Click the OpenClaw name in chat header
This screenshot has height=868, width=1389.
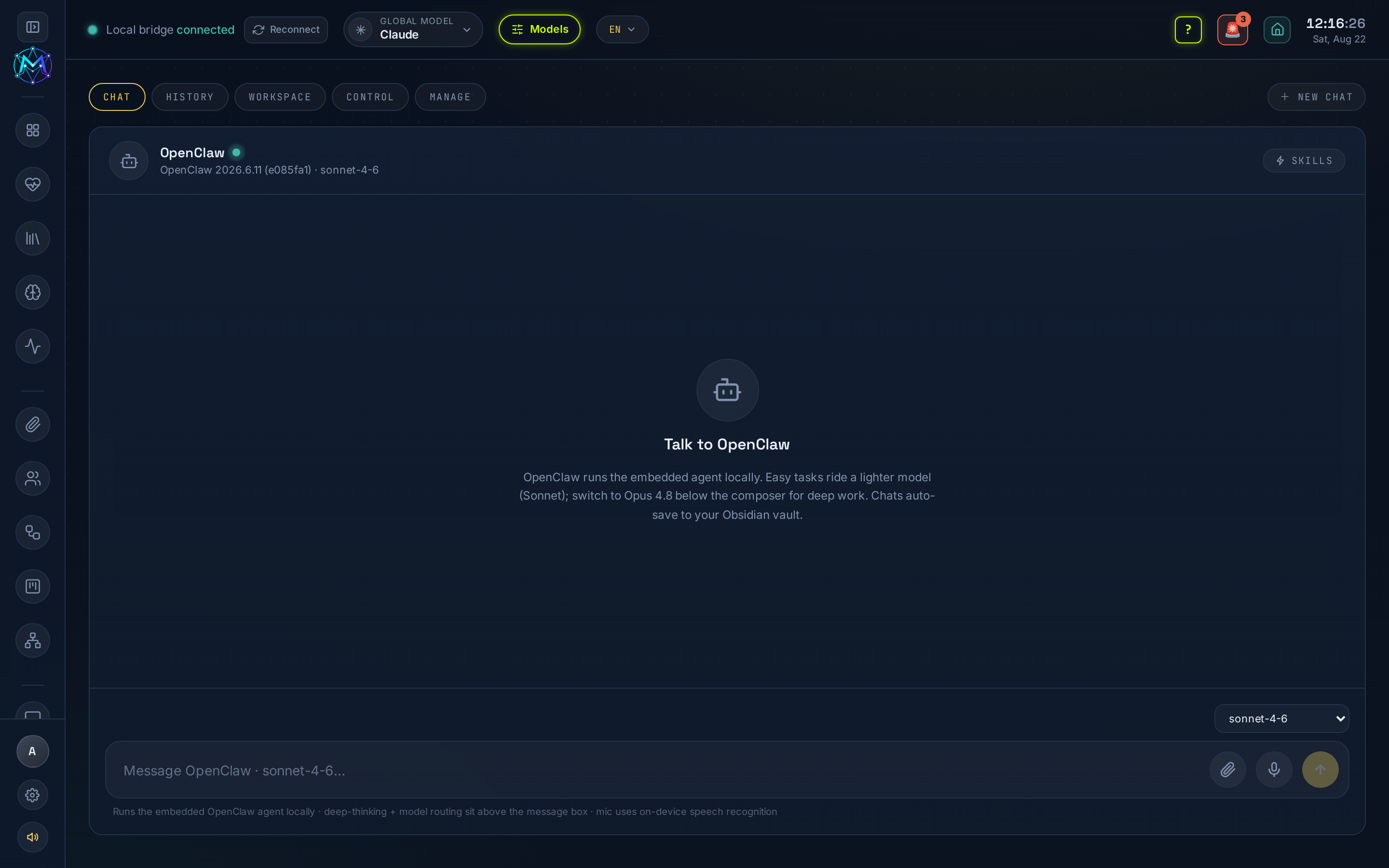[192, 153]
